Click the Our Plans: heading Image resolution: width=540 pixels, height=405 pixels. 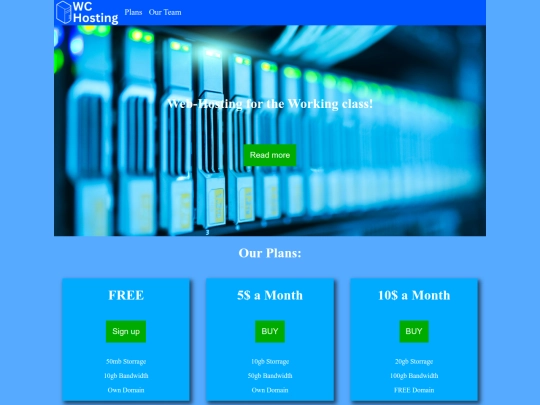click(x=270, y=253)
